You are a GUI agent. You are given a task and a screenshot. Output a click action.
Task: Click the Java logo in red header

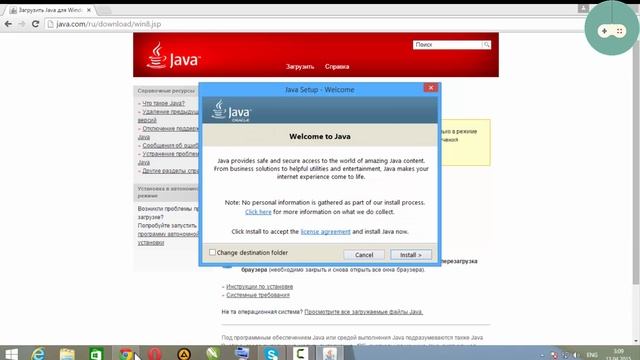coord(173,56)
